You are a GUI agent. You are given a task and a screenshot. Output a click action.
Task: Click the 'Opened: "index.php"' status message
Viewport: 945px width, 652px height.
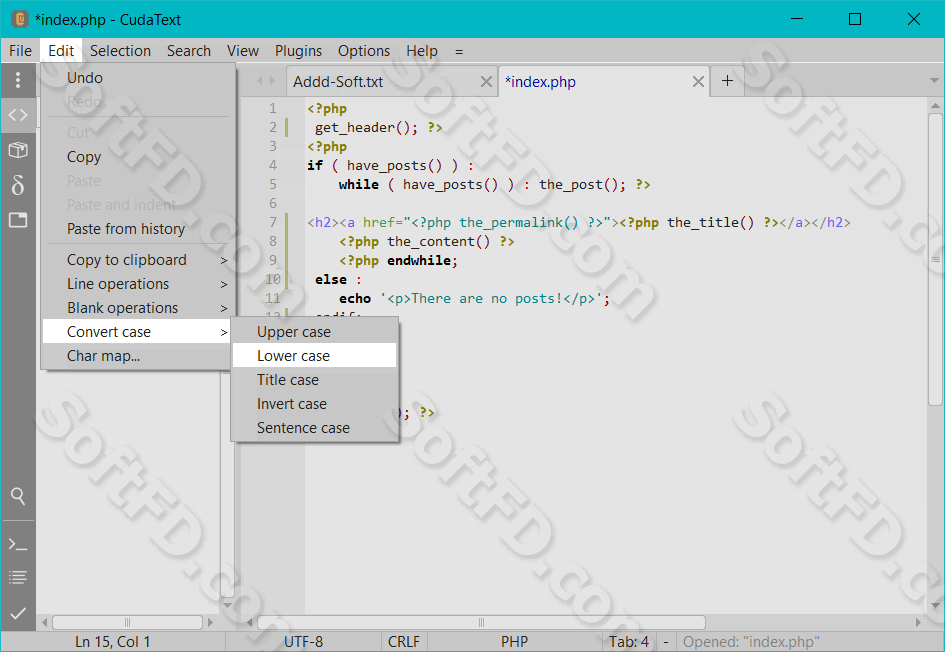point(751,642)
